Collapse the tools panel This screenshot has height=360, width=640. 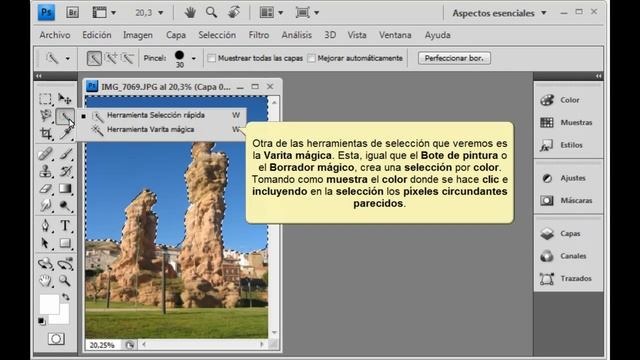coord(39,76)
